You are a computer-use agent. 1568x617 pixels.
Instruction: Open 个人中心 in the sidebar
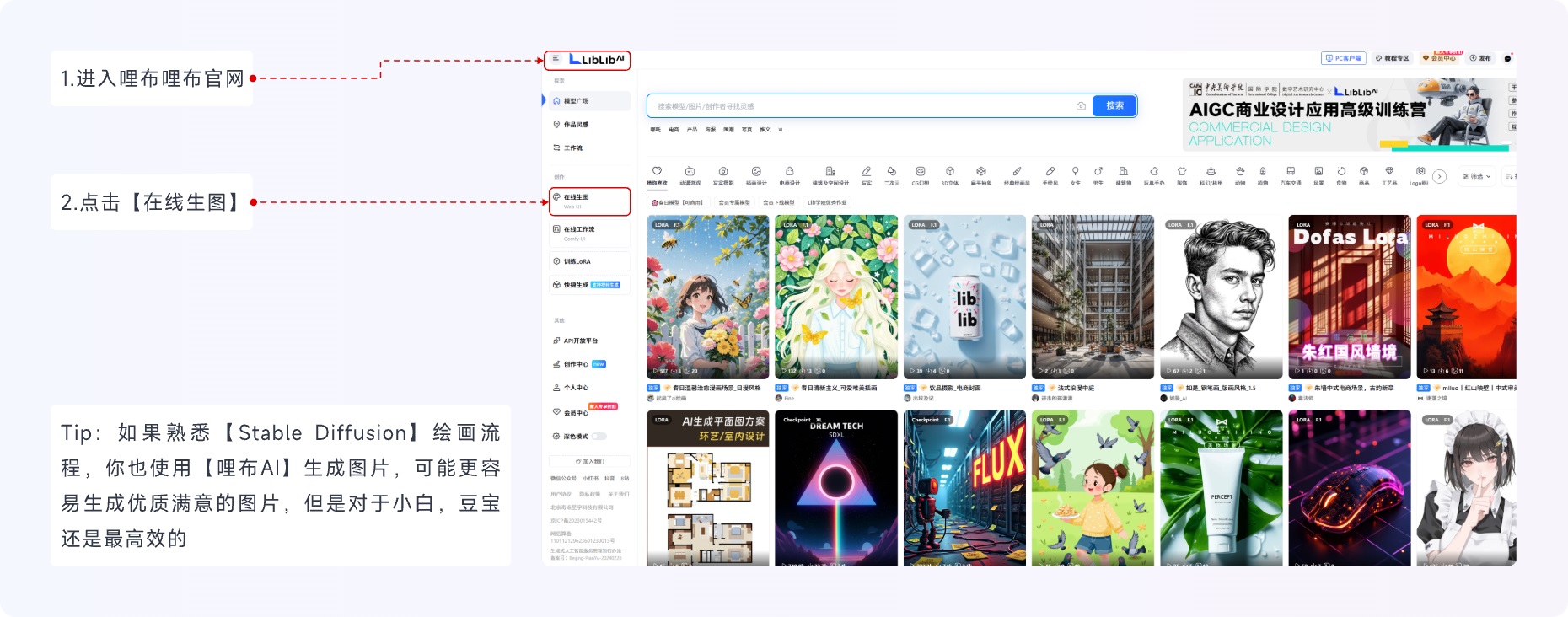tap(576, 388)
